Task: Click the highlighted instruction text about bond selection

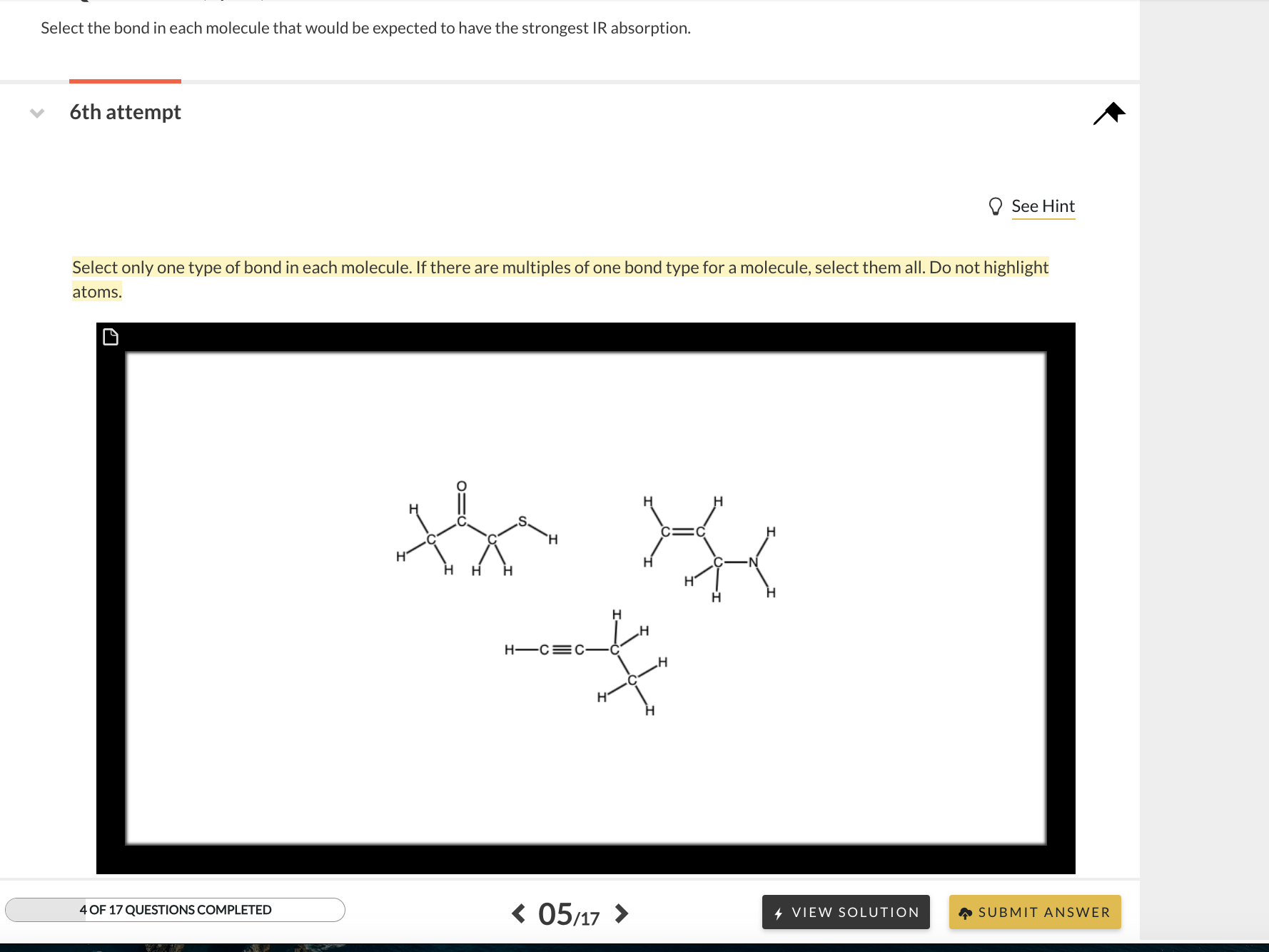Action: [x=561, y=278]
